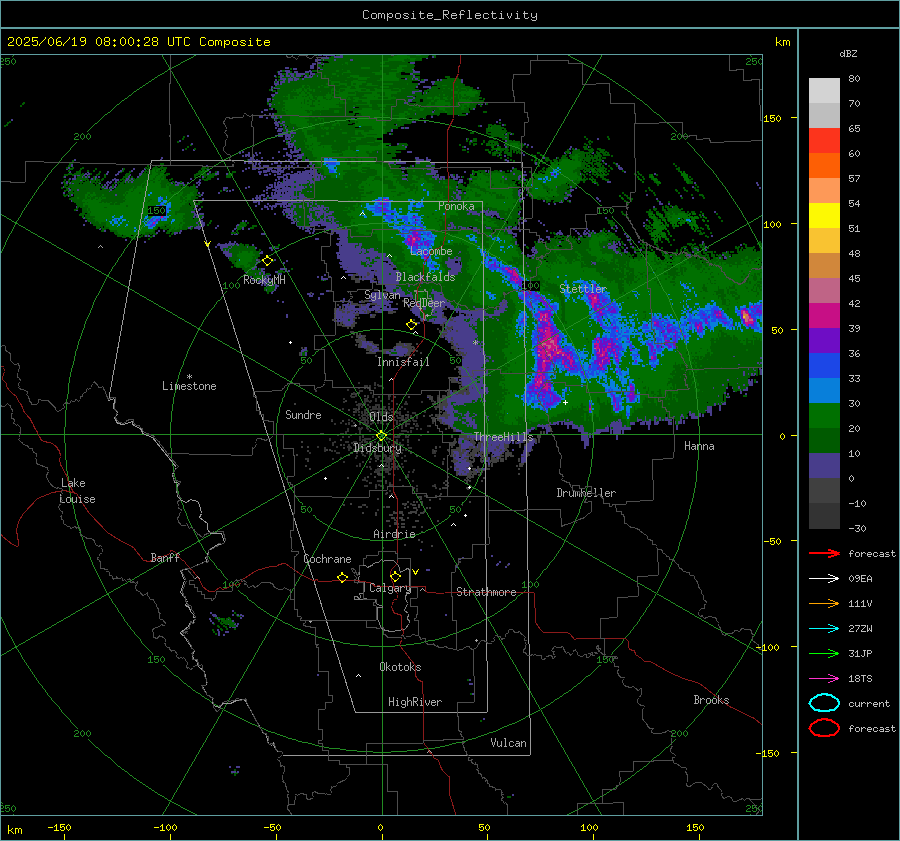Select the Olds label near radar center
Viewport: 900px width, 841px height.
tap(381, 417)
